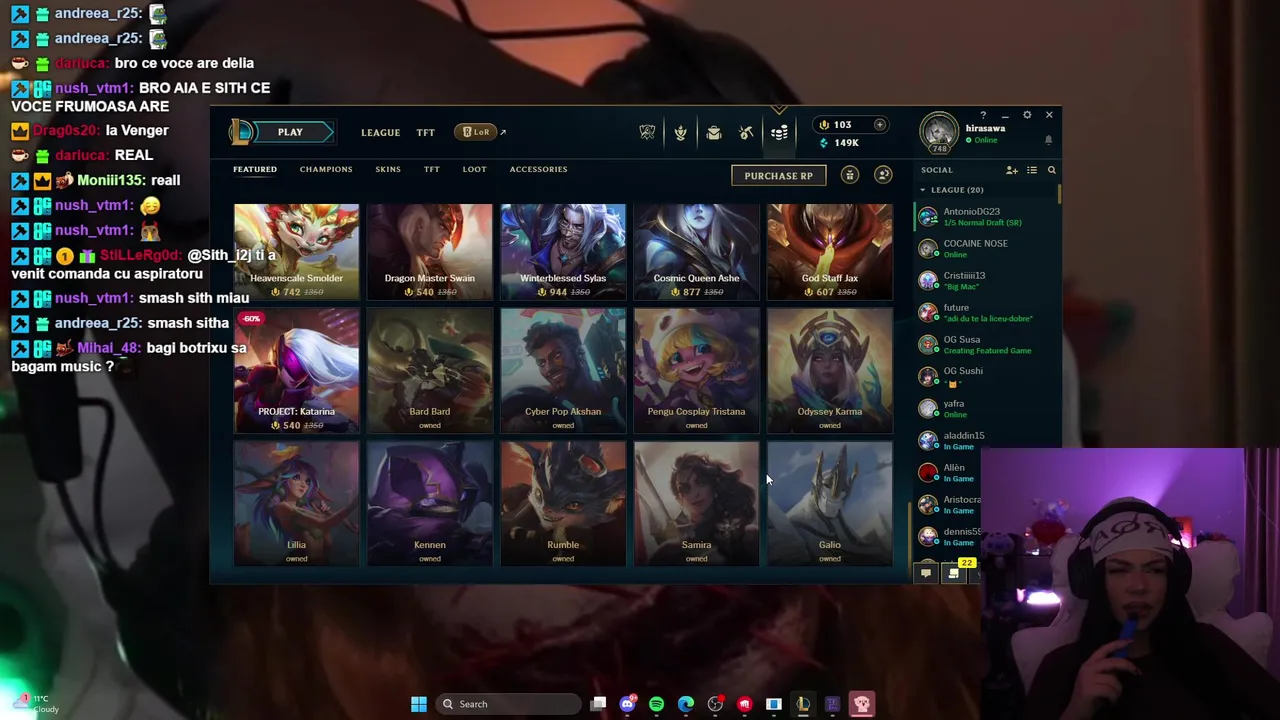Image resolution: width=1280 pixels, height=720 pixels.
Task: Open the Heavenscale Smolder skin card
Action: (296, 251)
